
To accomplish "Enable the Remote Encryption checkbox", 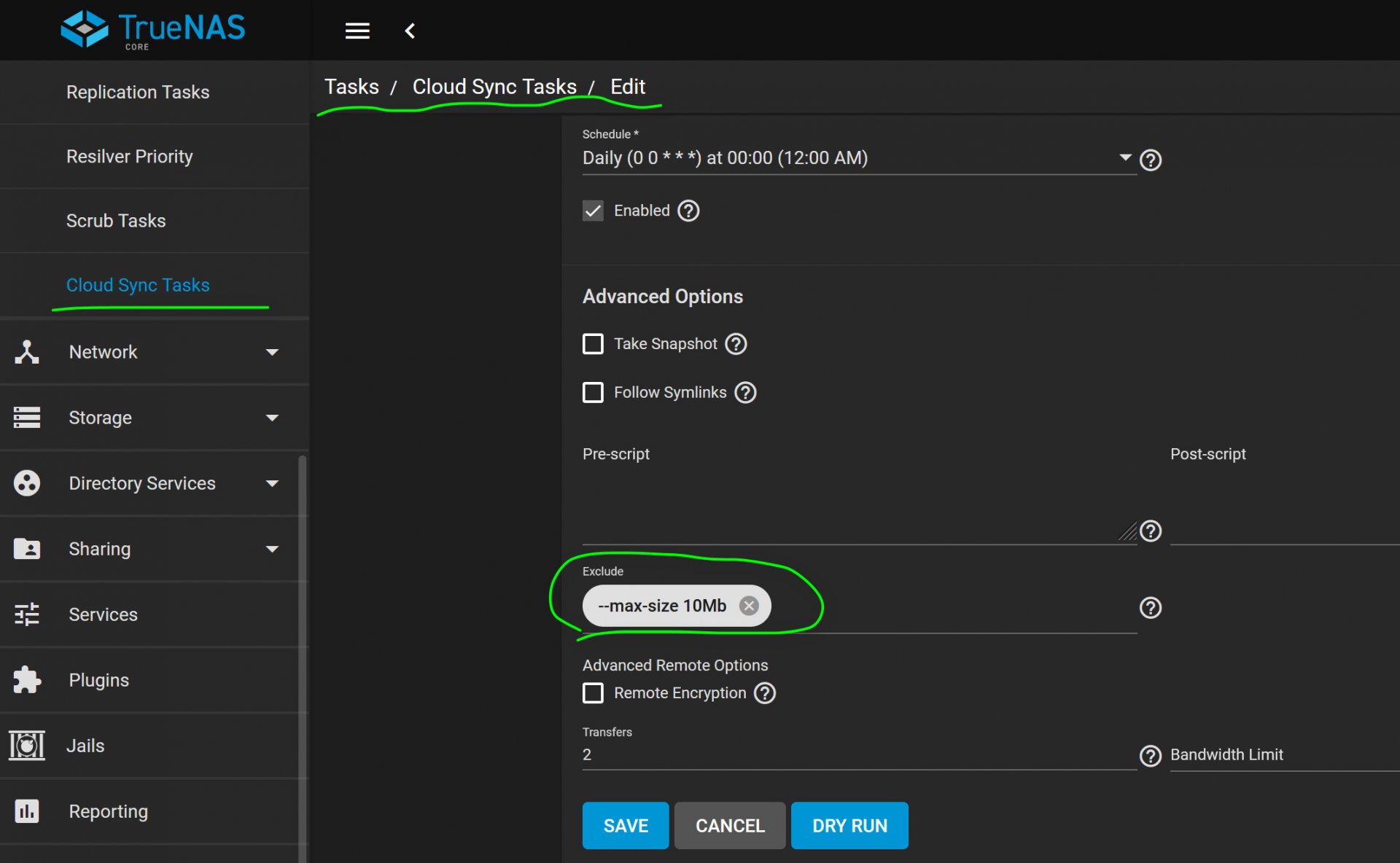I will click(x=593, y=692).
